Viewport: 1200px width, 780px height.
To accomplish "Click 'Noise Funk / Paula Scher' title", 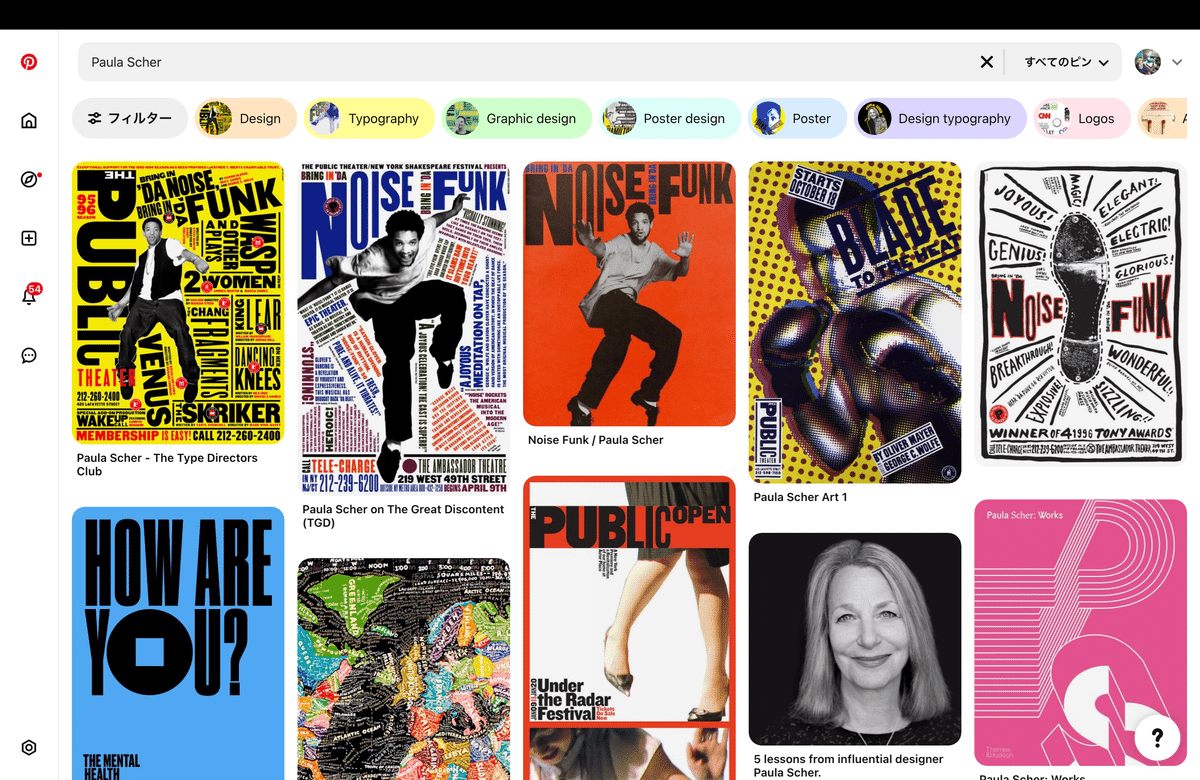I will tap(595, 440).
